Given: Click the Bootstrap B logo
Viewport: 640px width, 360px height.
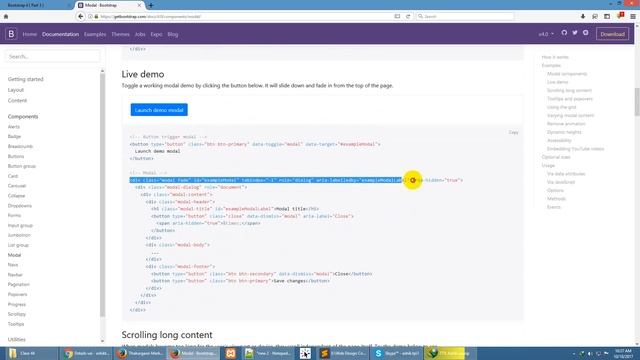Looking at the screenshot, I should pos(11,34).
